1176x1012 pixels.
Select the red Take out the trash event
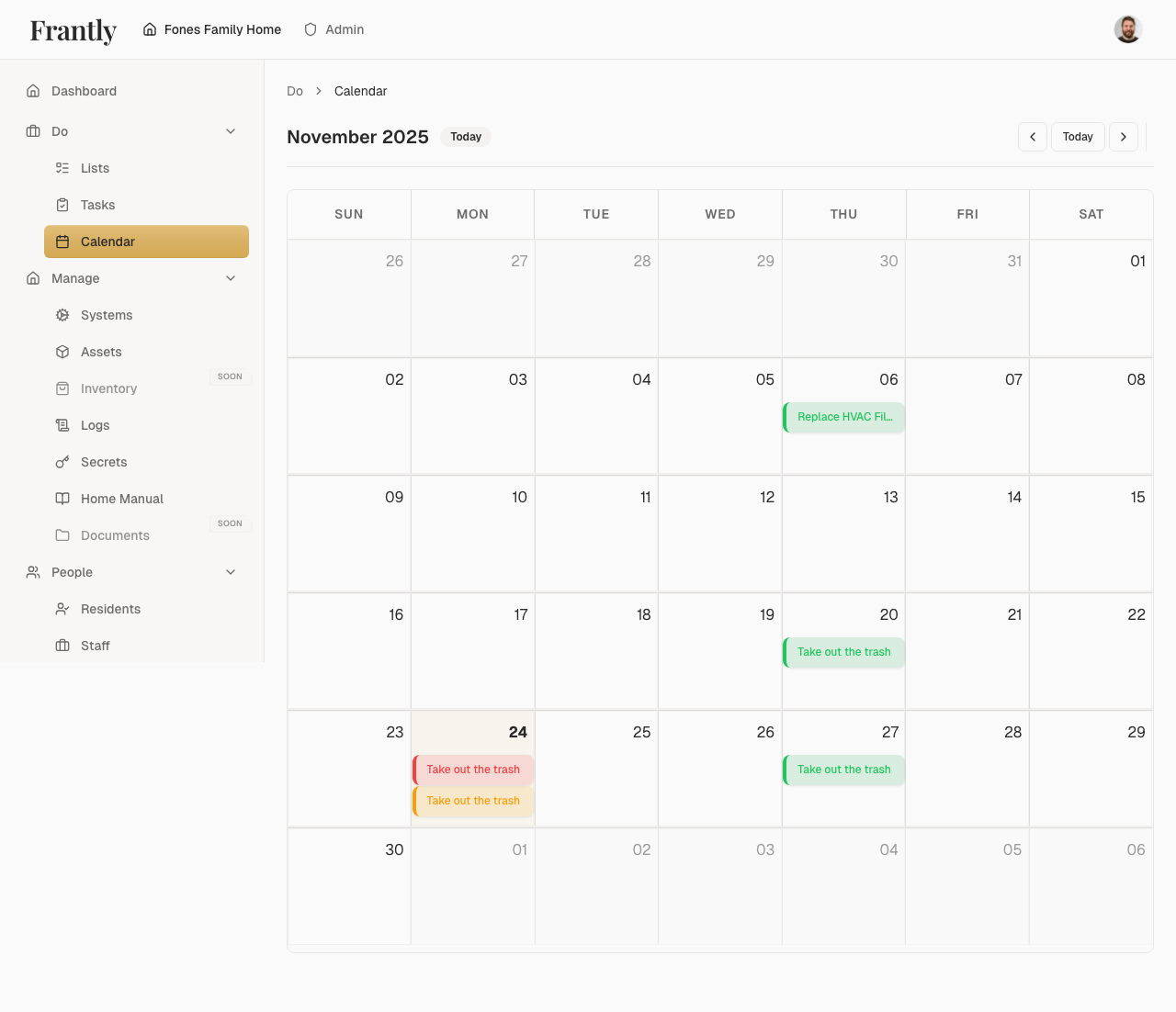click(x=472, y=770)
